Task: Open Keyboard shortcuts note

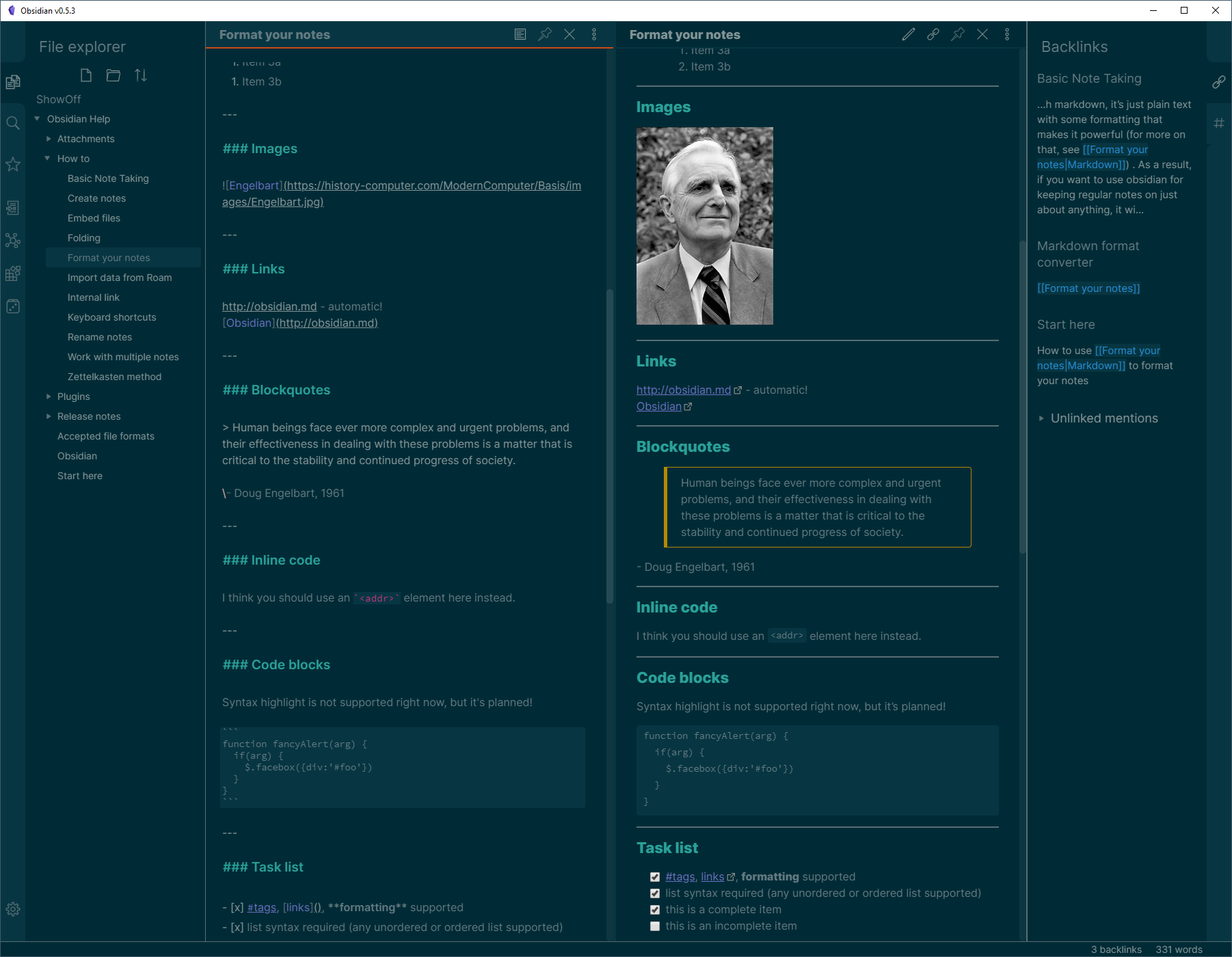Action: click(111, 317)
